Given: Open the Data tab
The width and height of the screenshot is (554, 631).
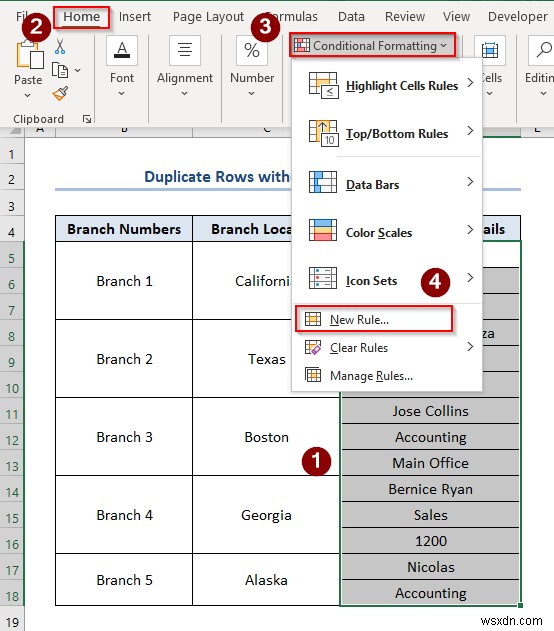Looking at the screenshot, I should [x=351, y=17].
